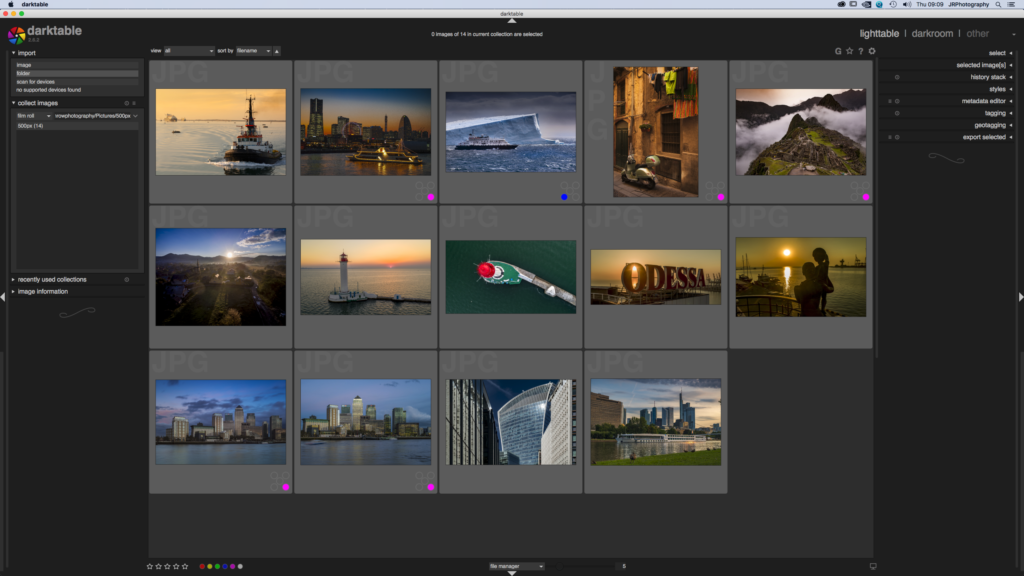
Task: Collapse right side panel arrow
Action: (1021, 296)
